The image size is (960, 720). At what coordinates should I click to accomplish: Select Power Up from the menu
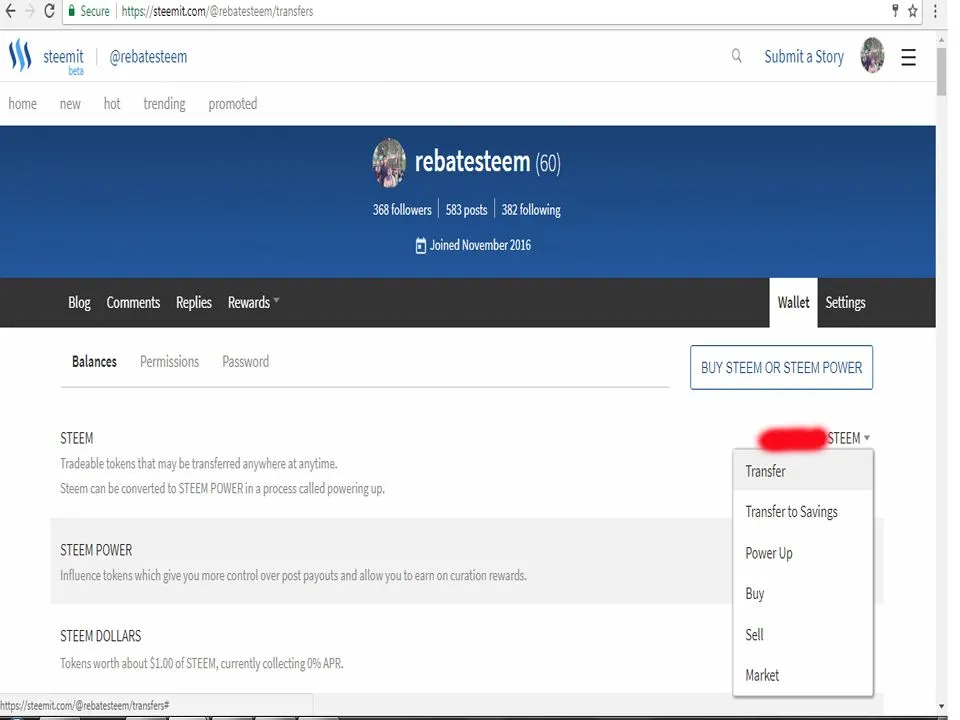tap(803, 553)
